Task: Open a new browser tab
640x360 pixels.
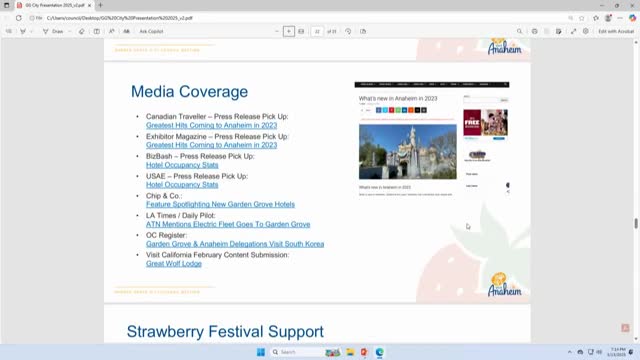Action: tap(100, 5)
